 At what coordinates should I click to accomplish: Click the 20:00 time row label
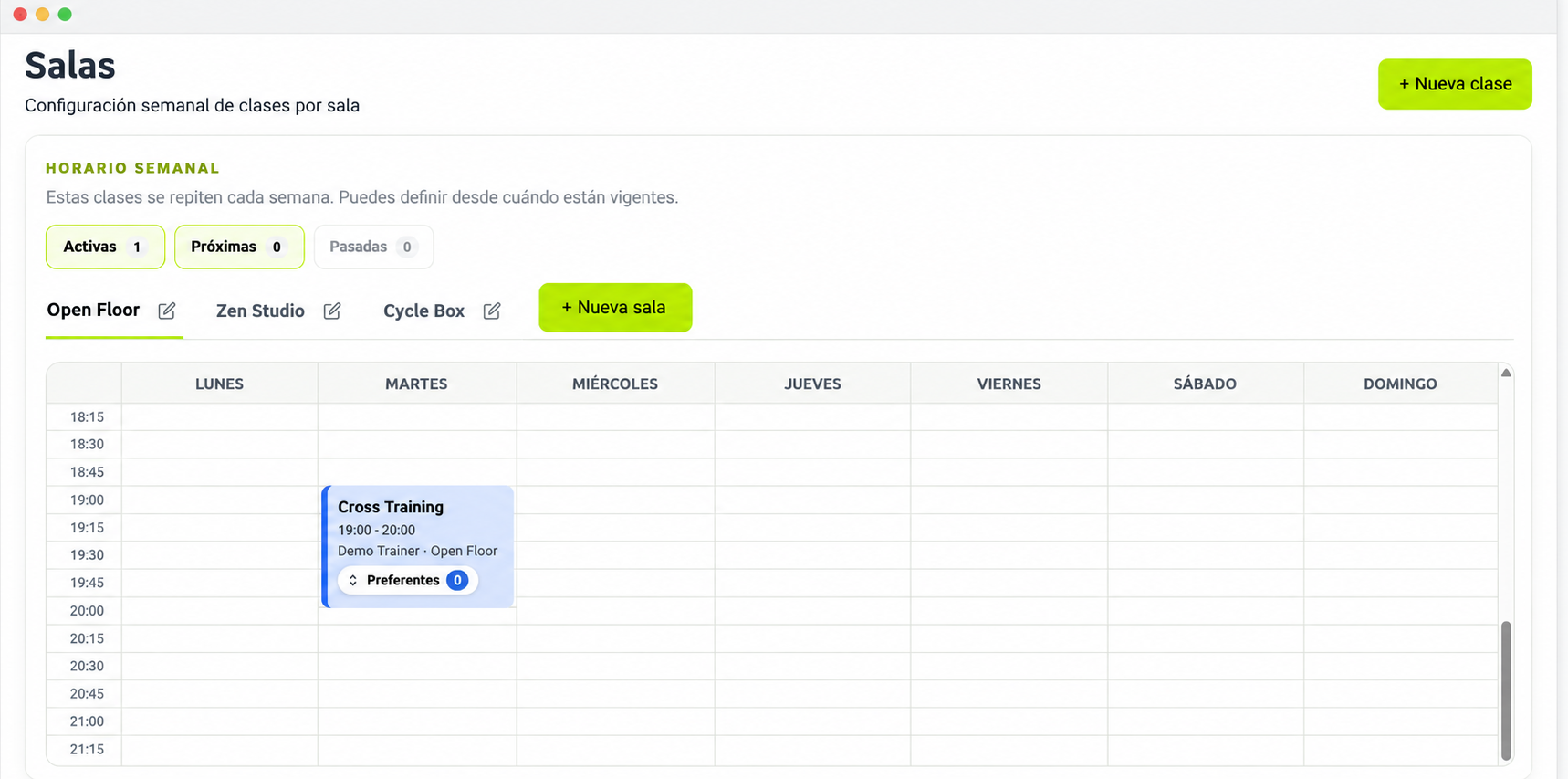[x=87, y=611]
